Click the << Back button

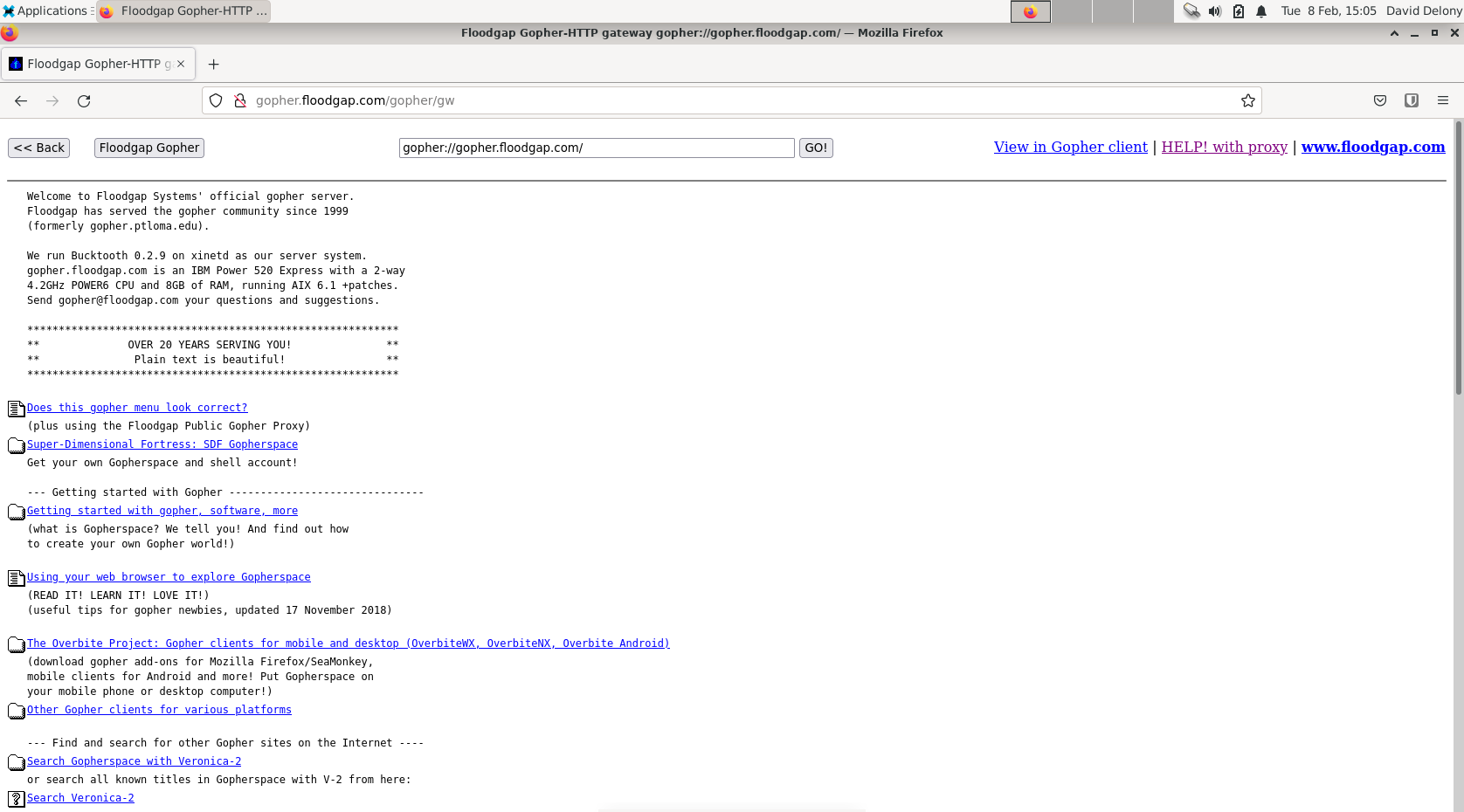tap(38, 147)
